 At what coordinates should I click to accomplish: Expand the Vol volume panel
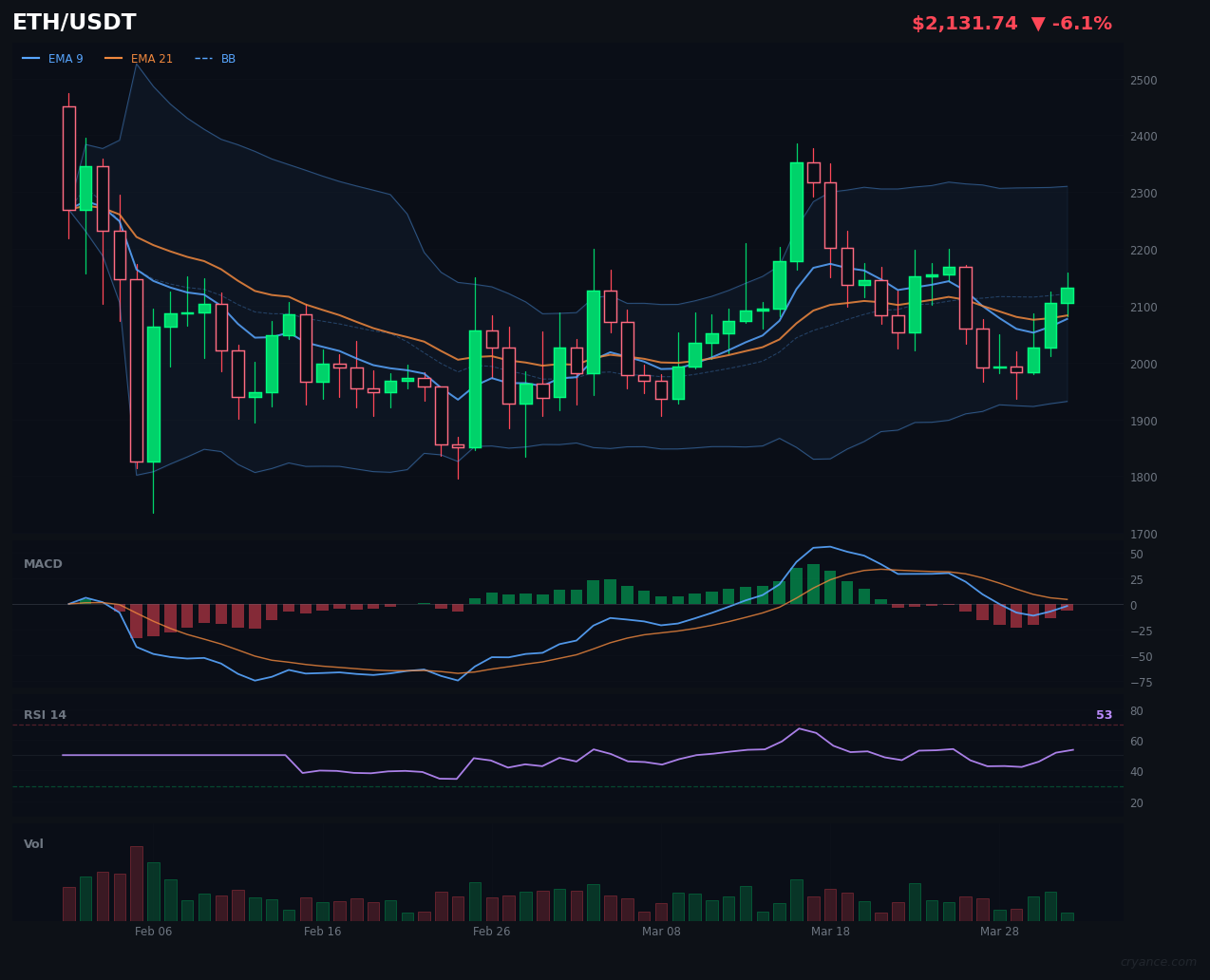(x=33, y=843)
